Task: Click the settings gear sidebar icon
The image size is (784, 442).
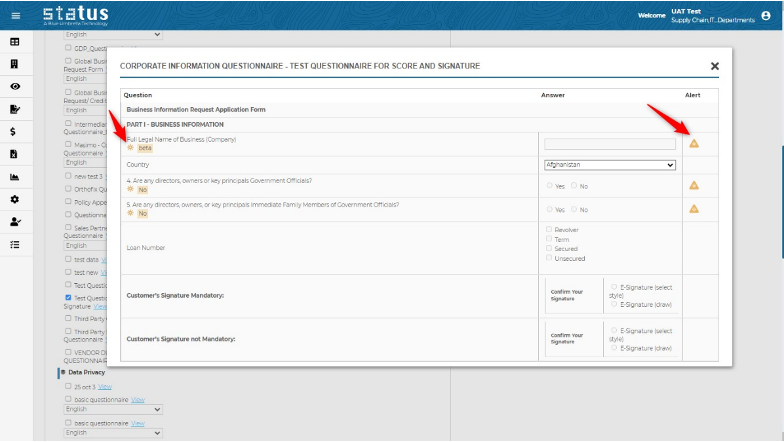Action: (x=14, y=199)
